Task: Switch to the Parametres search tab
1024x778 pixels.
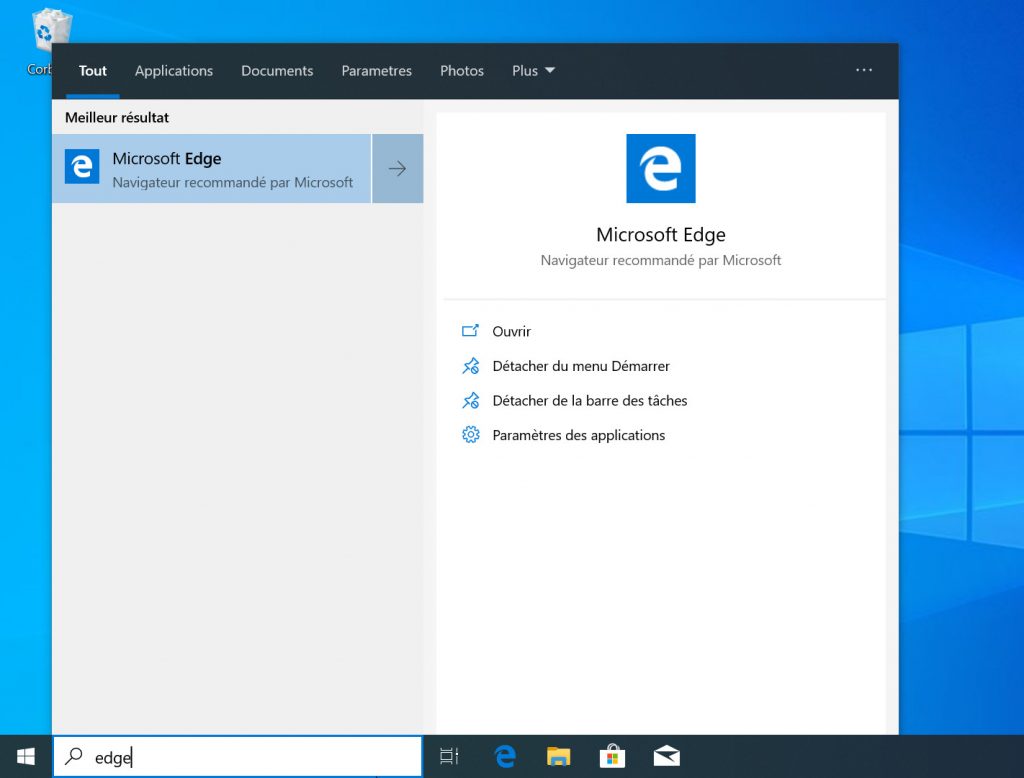Action: click(377, 71)
